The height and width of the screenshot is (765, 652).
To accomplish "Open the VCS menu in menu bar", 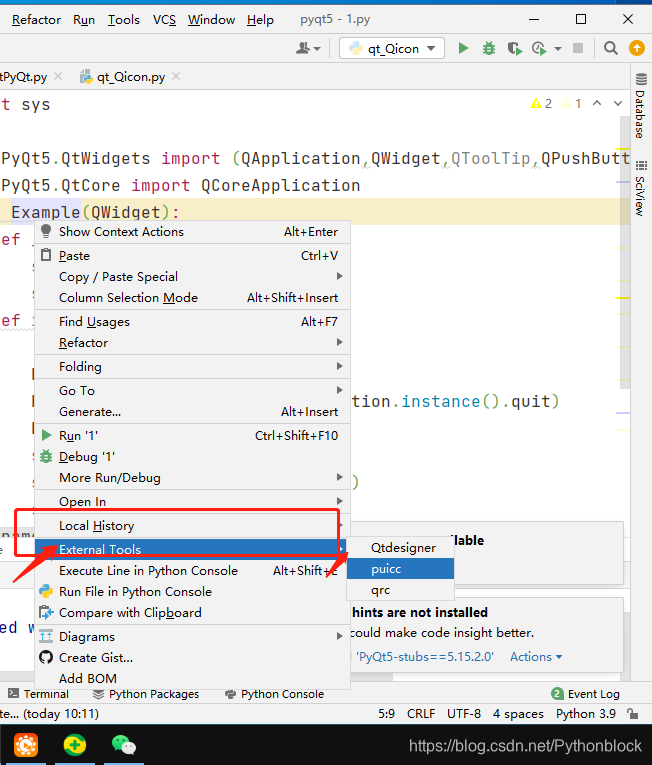I will [164, 20].
